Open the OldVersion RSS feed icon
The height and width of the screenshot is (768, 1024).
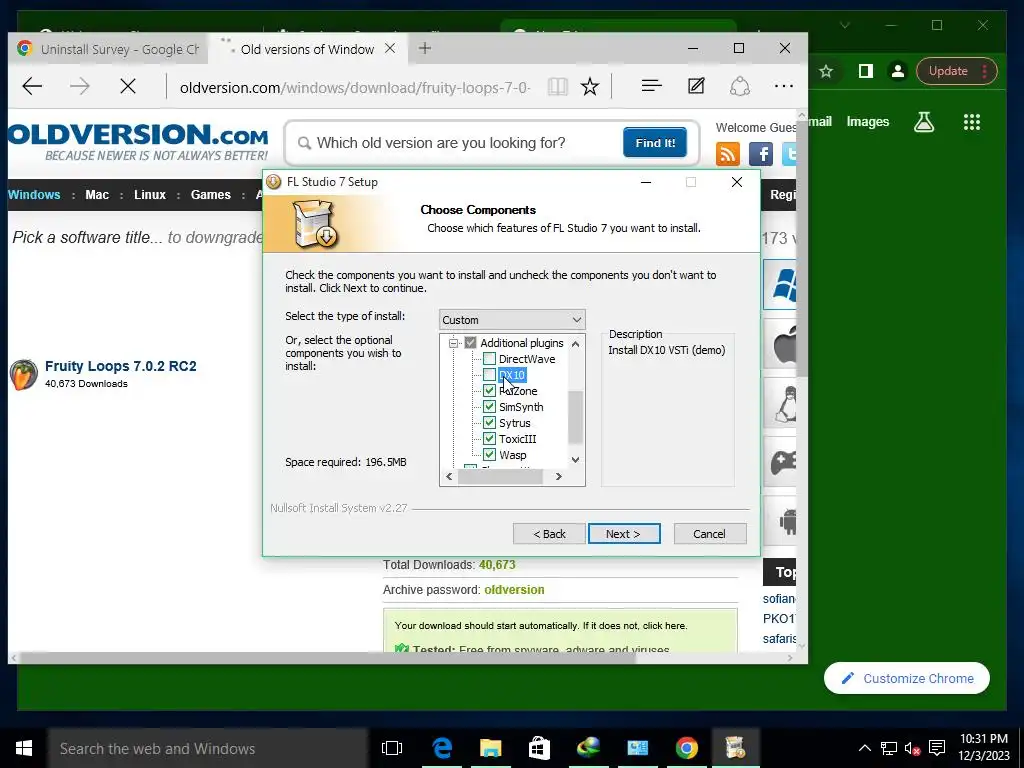coord(728,154)
